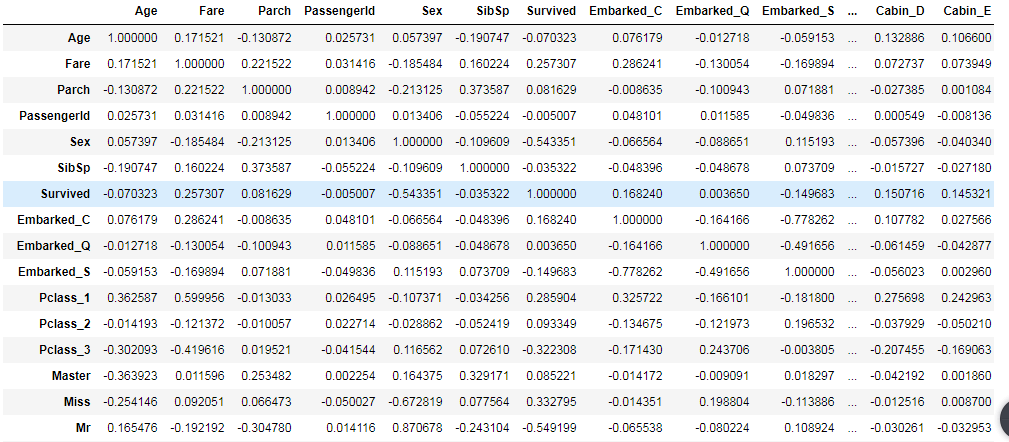Select 0.373587 in the SibSp row
The height and width of the screenshot is (442, 1009).
274,168
